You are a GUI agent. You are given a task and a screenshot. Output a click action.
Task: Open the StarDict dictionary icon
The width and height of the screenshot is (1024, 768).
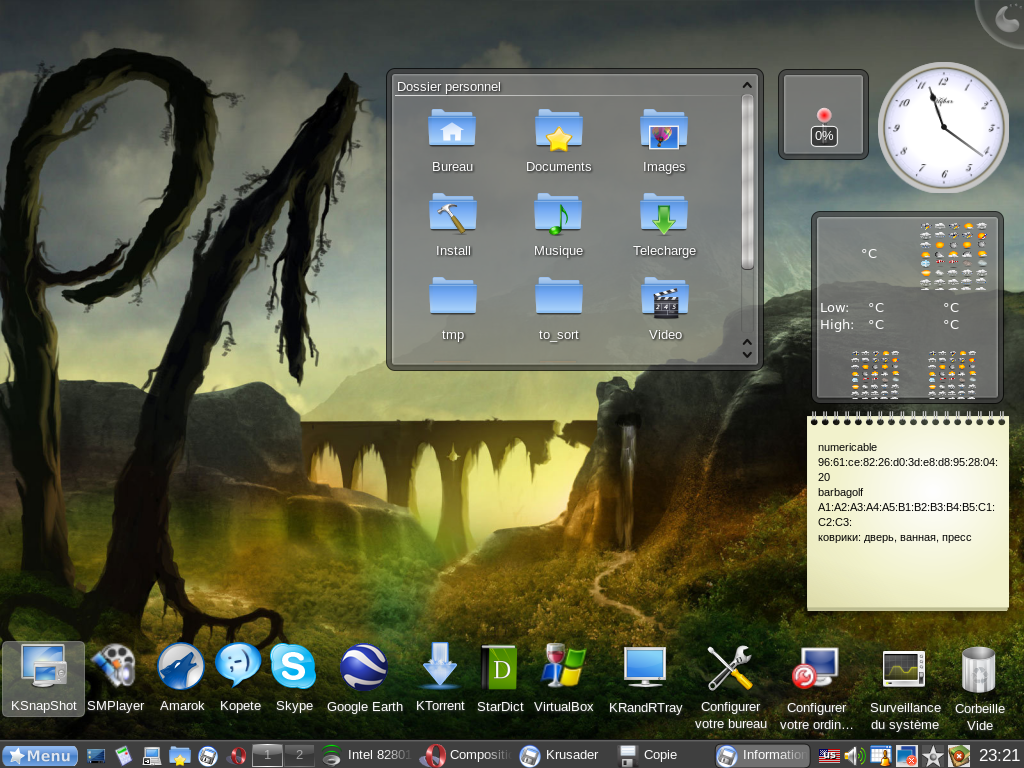pyautogui.click(x=499, y=668)
